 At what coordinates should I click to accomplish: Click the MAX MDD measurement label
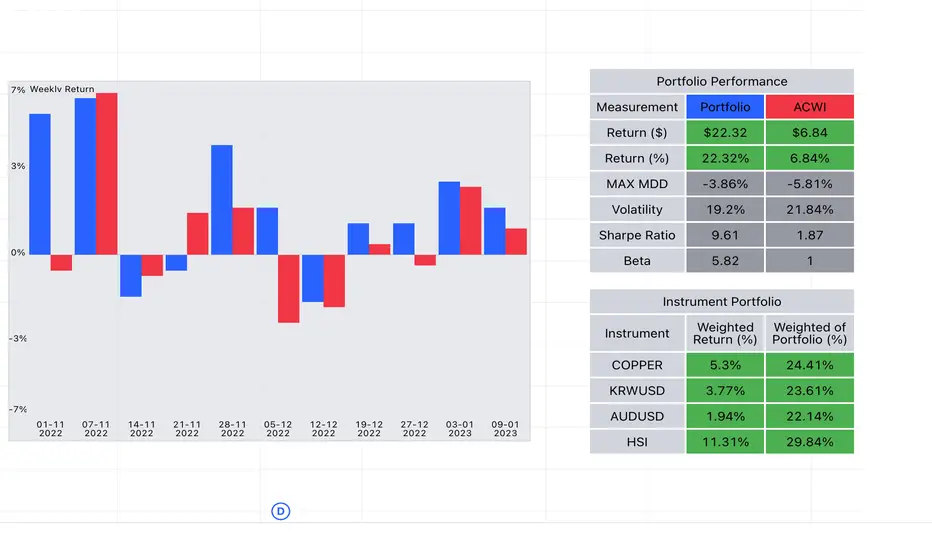(637, 184)
